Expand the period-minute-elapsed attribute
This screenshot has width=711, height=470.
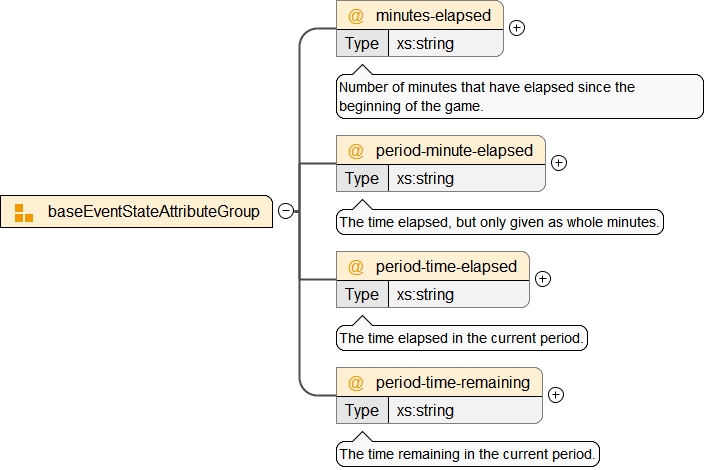tap(559, 163)
